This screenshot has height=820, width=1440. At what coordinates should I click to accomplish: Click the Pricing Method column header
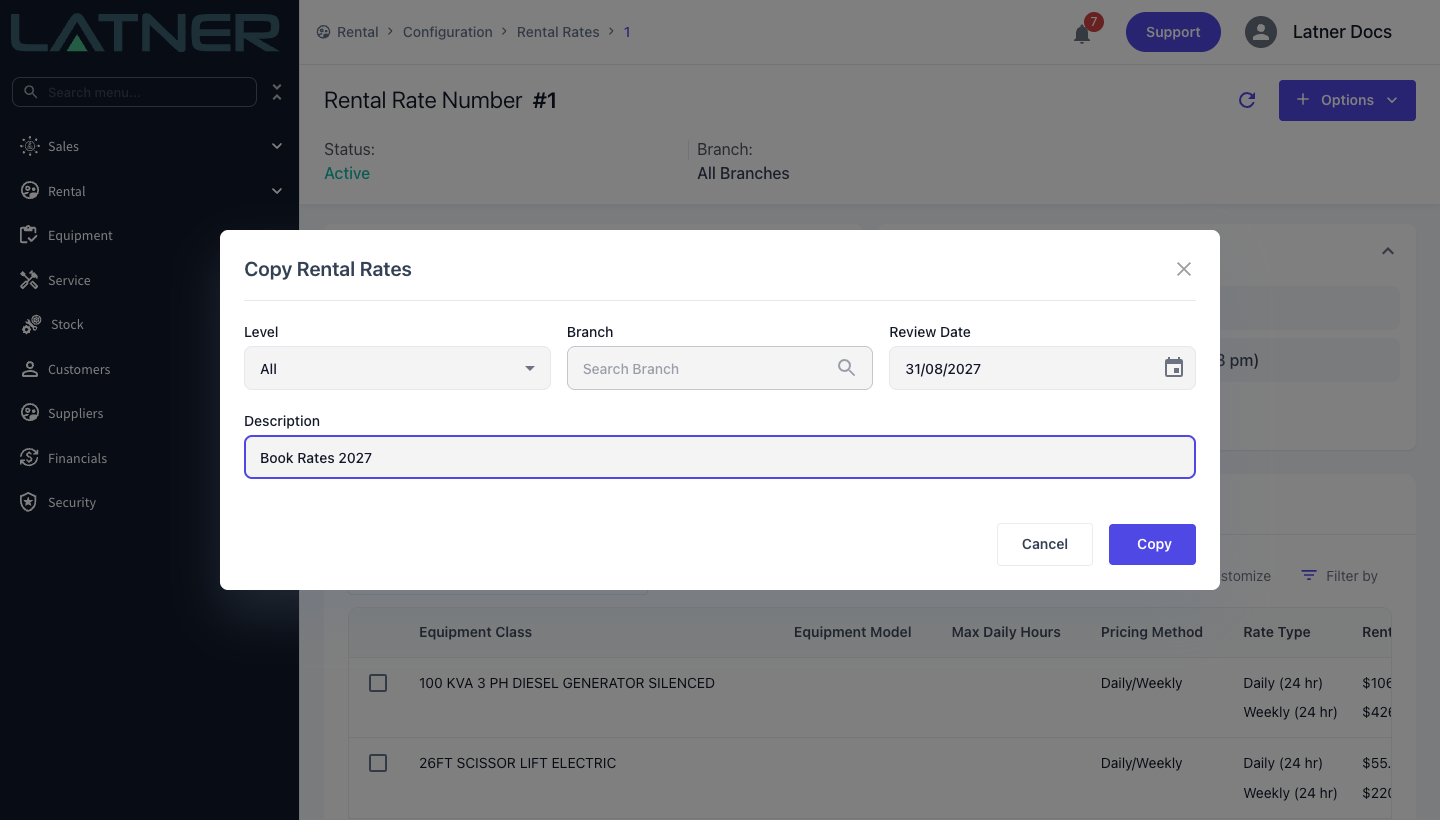[x=1151, y=632]
